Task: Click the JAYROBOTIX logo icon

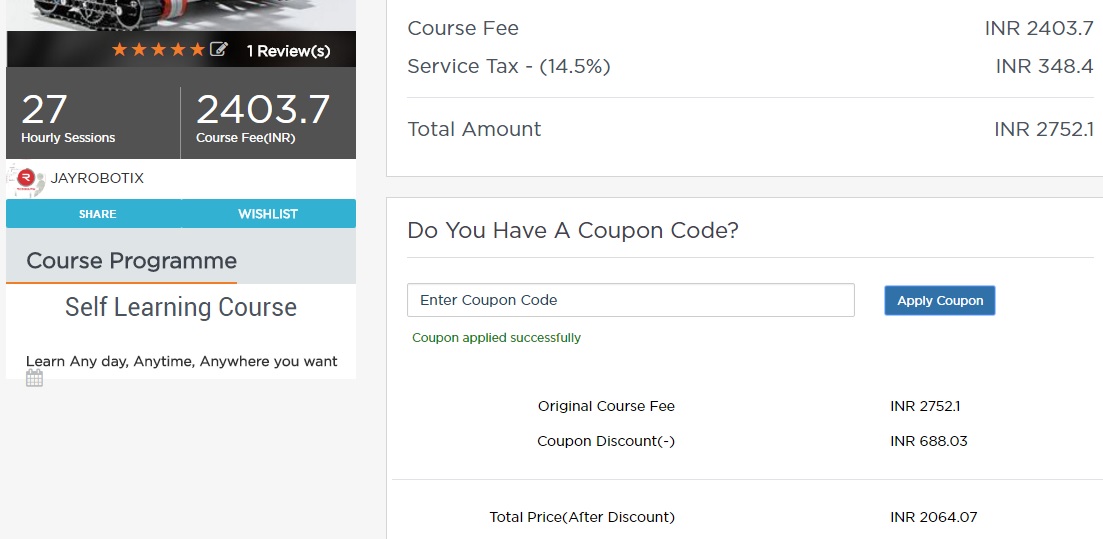Action: pyautogui.click(x=27, y=179)
